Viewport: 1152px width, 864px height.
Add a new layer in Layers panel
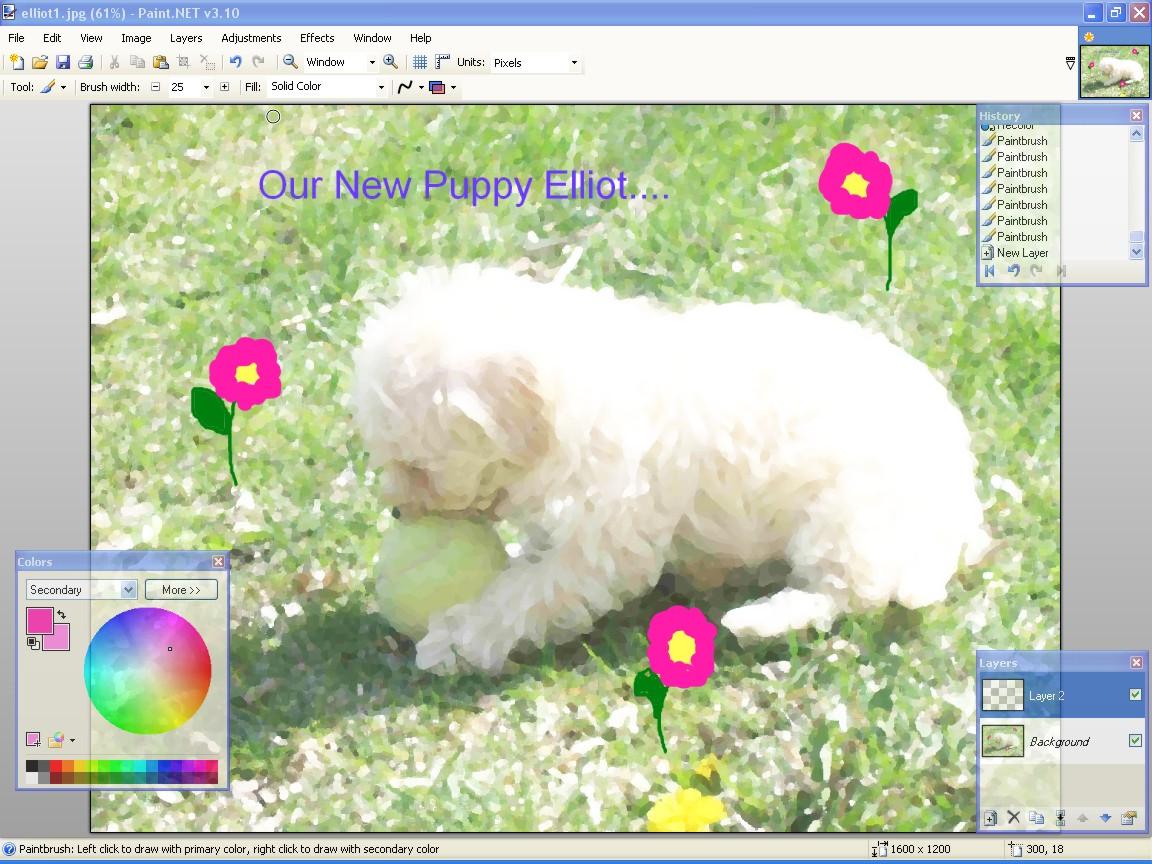[990, 818]
